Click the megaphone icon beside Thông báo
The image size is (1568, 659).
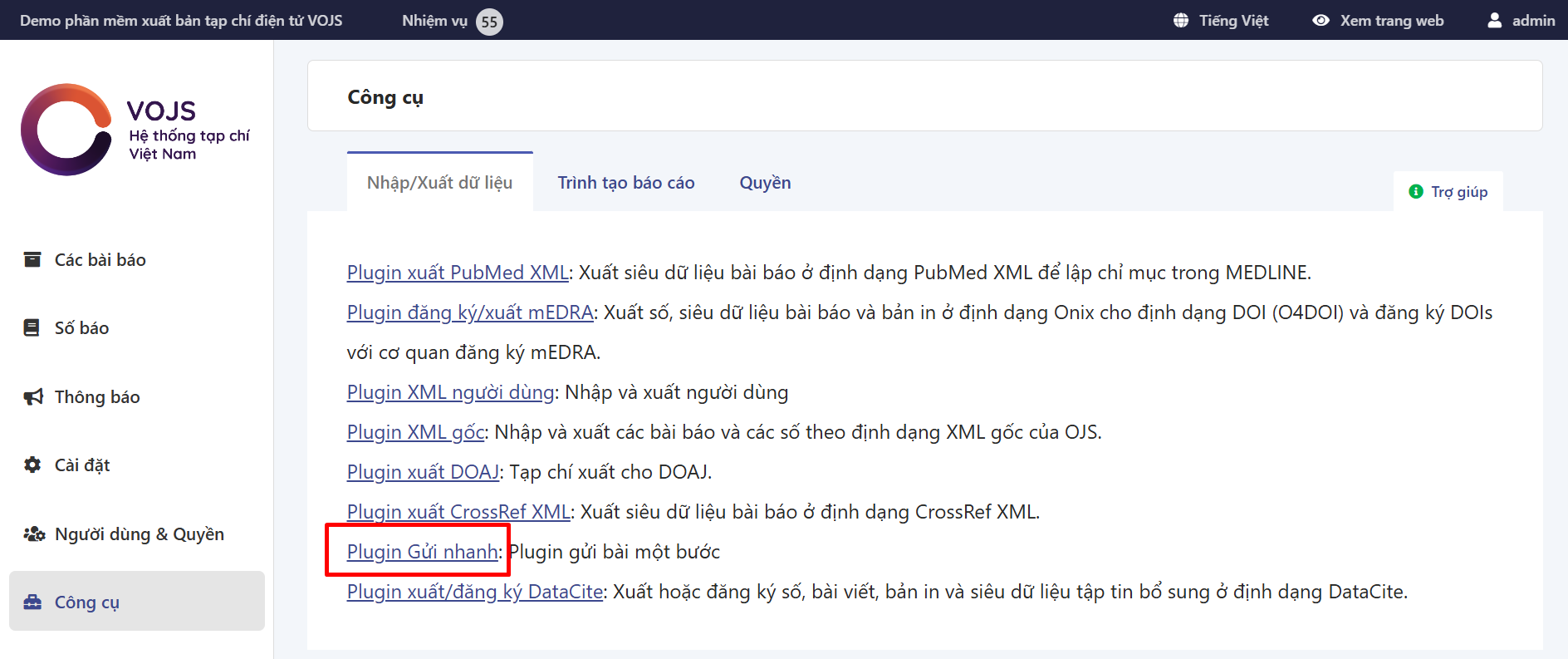click(33, 396)
